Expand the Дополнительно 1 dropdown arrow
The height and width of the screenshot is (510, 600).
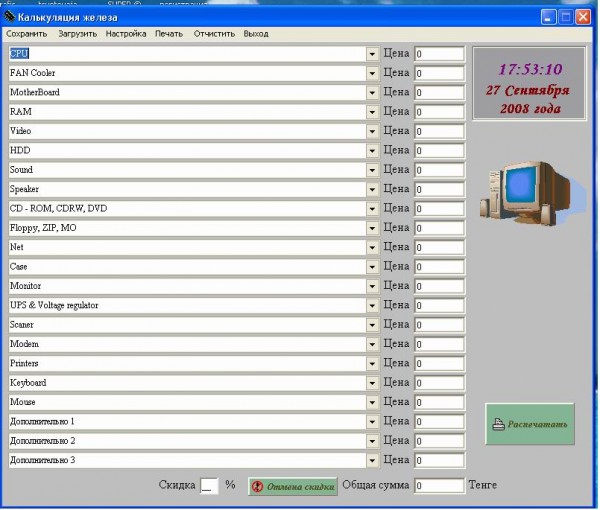[372, 422]
